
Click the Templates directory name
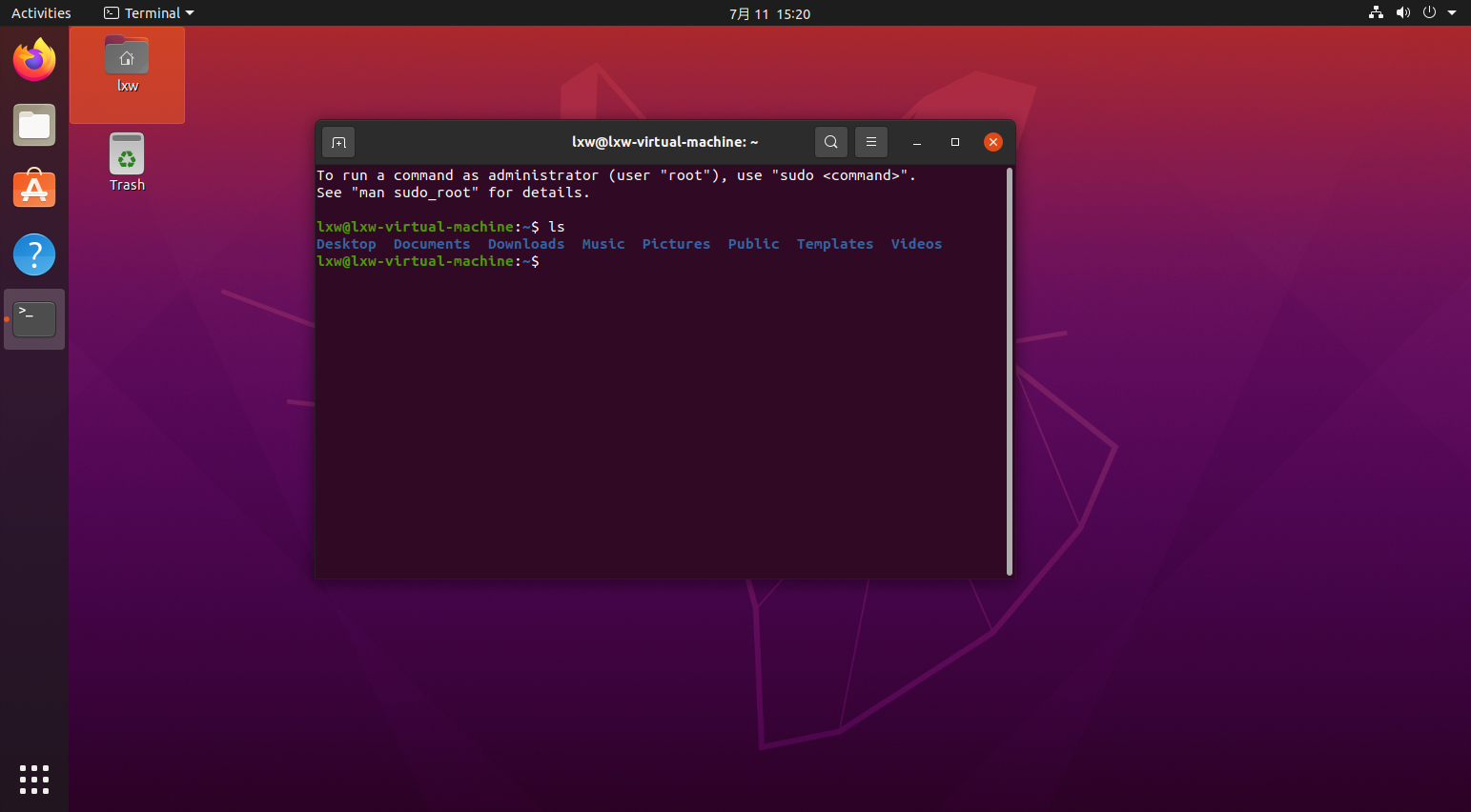pos(835,244)
